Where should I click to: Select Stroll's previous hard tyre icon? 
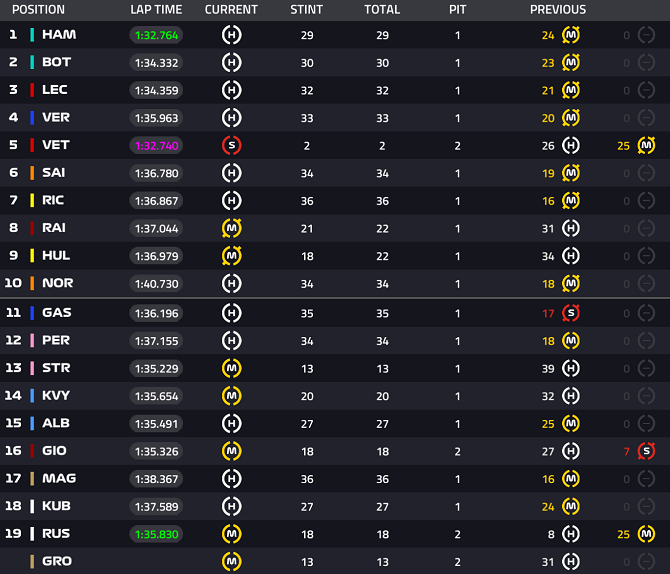click(x=571, y=368)
